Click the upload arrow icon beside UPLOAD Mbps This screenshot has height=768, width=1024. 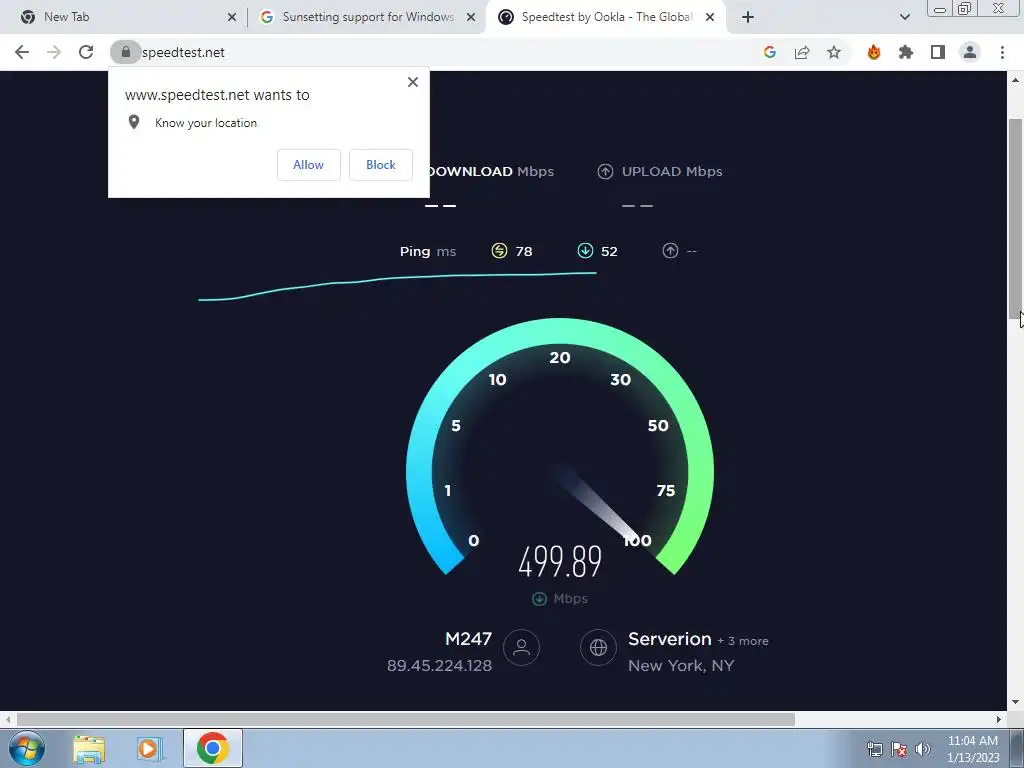[605, 171]
